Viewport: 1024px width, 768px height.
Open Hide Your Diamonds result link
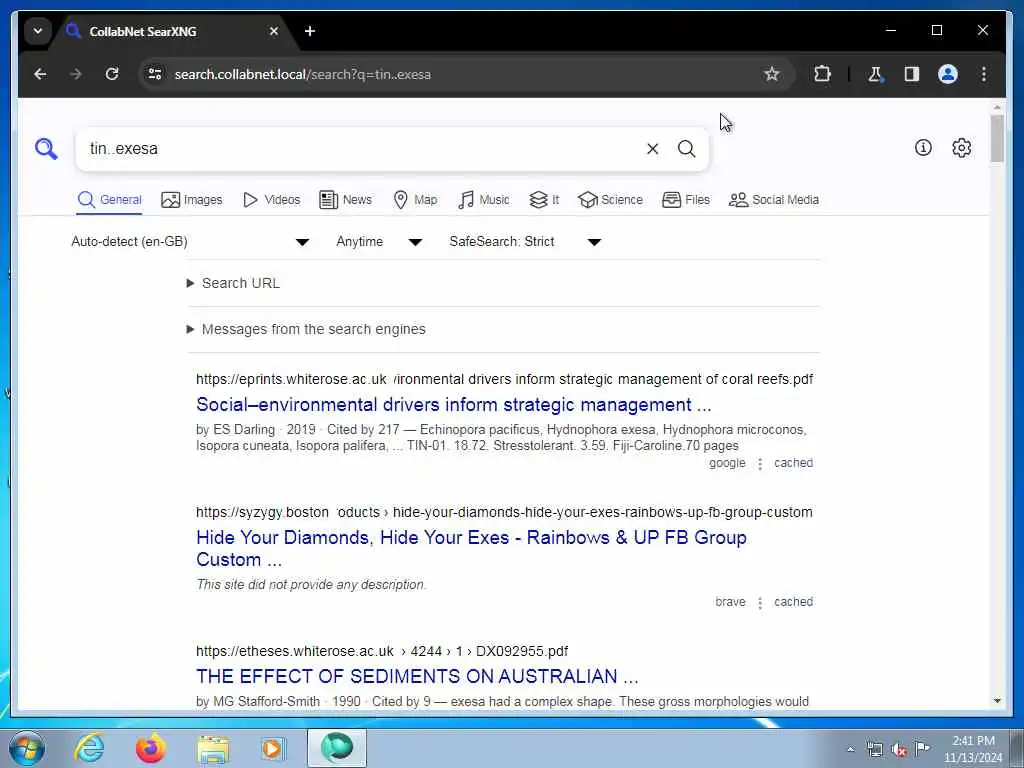[x=472, y=549]
